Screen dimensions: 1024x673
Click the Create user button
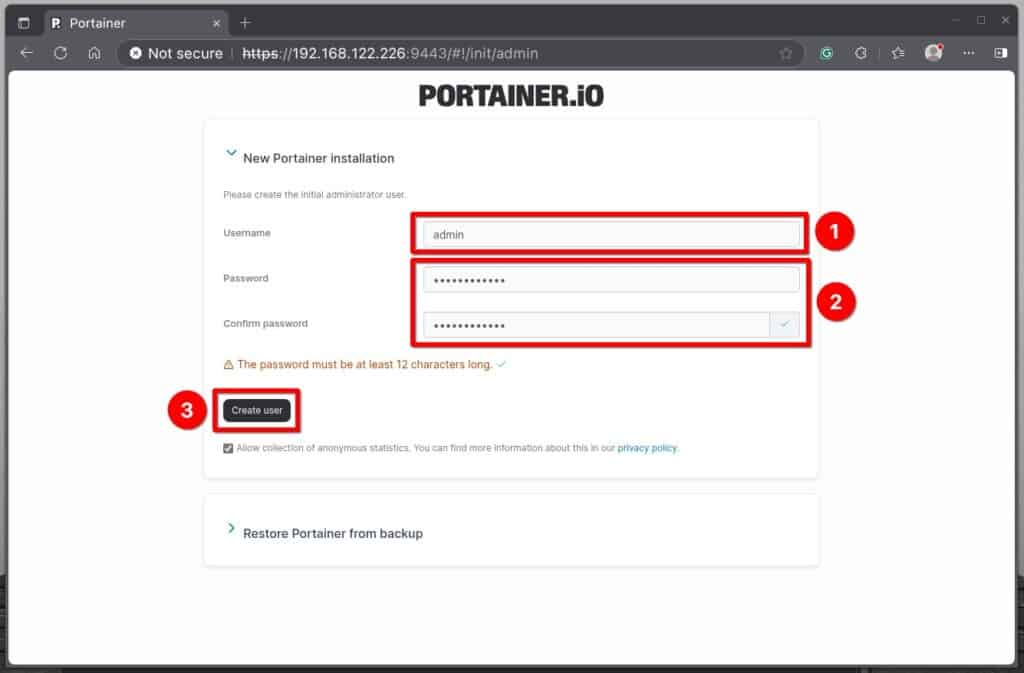(257, 411)
